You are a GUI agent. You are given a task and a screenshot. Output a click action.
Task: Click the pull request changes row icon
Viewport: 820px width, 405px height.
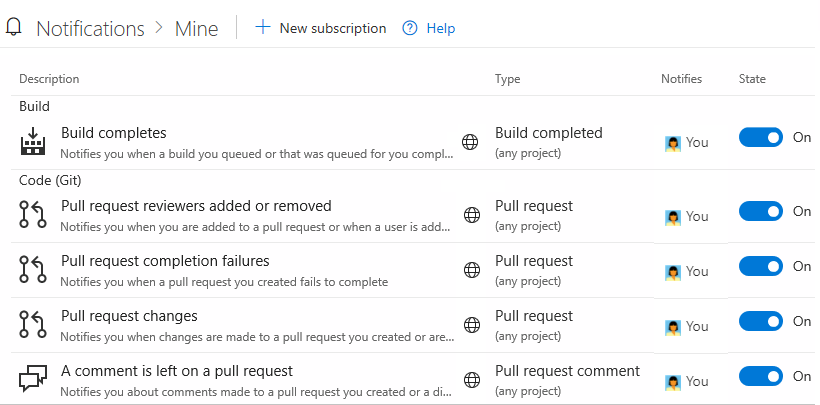[x=33, y=325]
